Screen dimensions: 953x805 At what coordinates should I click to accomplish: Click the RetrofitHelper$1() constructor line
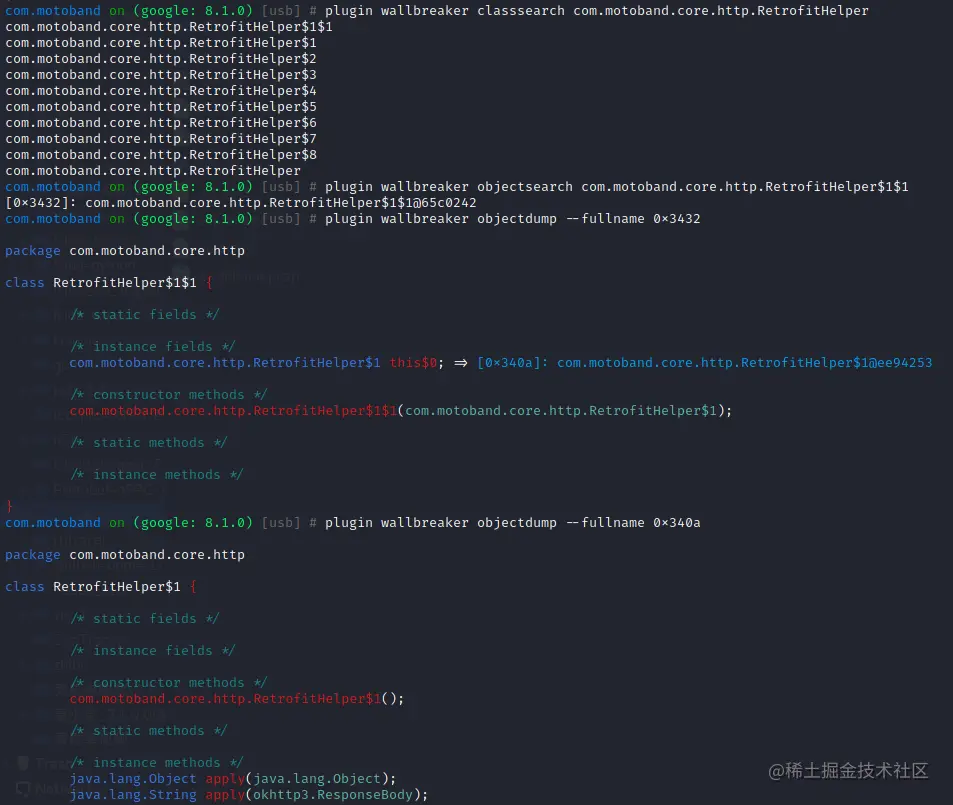click(x=236, y=699)
